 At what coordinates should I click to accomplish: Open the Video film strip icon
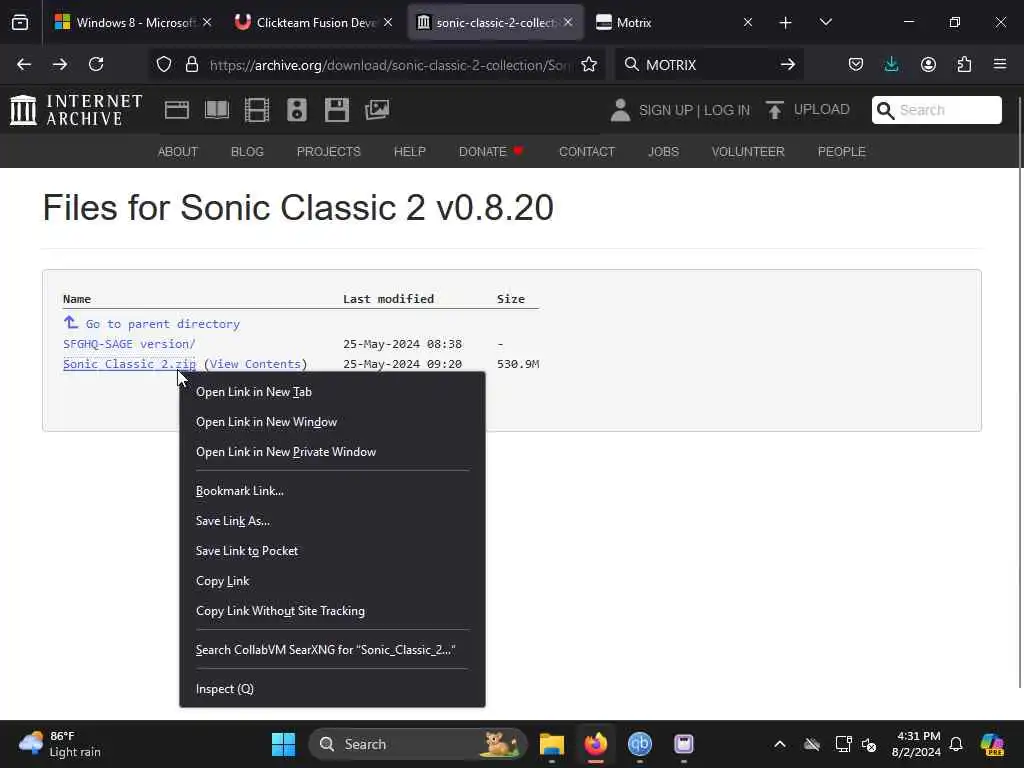[257, 110]
